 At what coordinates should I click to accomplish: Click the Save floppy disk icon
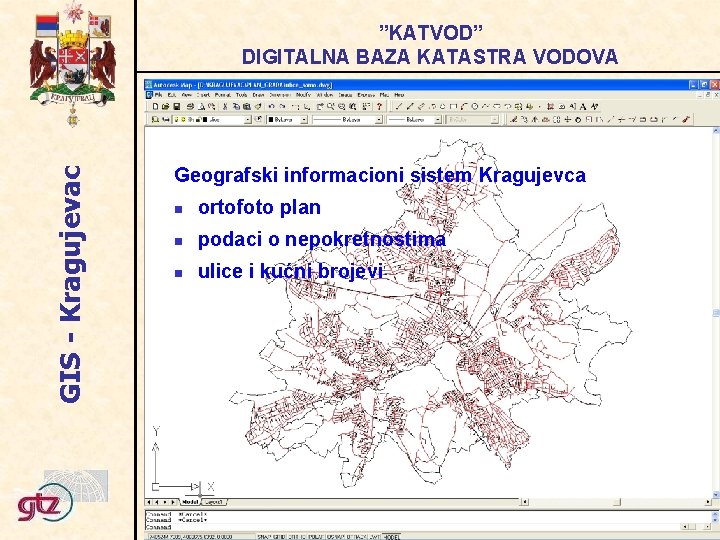coord(177,107)
